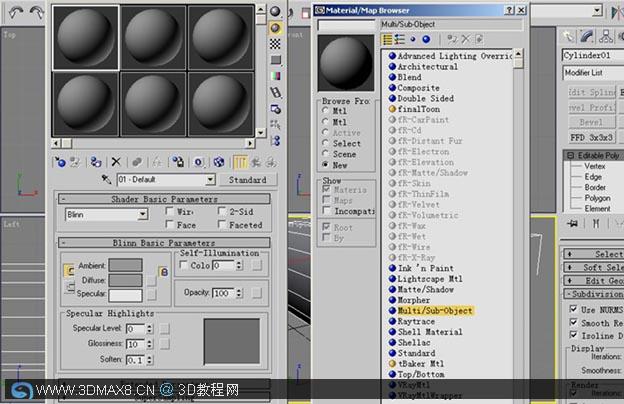Open material editor Options icon
The image size is (624, 404).
click(x=275, y=109)
